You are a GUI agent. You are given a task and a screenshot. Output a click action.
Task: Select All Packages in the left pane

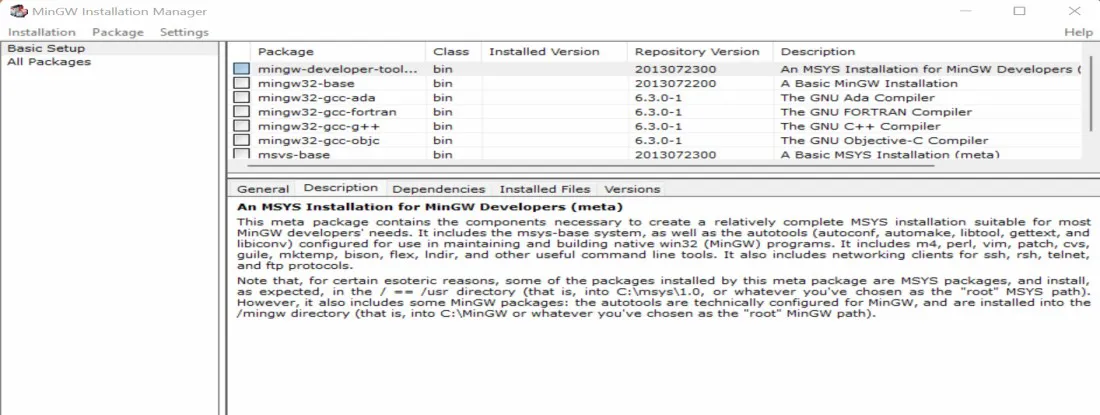(x=49, y=62)
